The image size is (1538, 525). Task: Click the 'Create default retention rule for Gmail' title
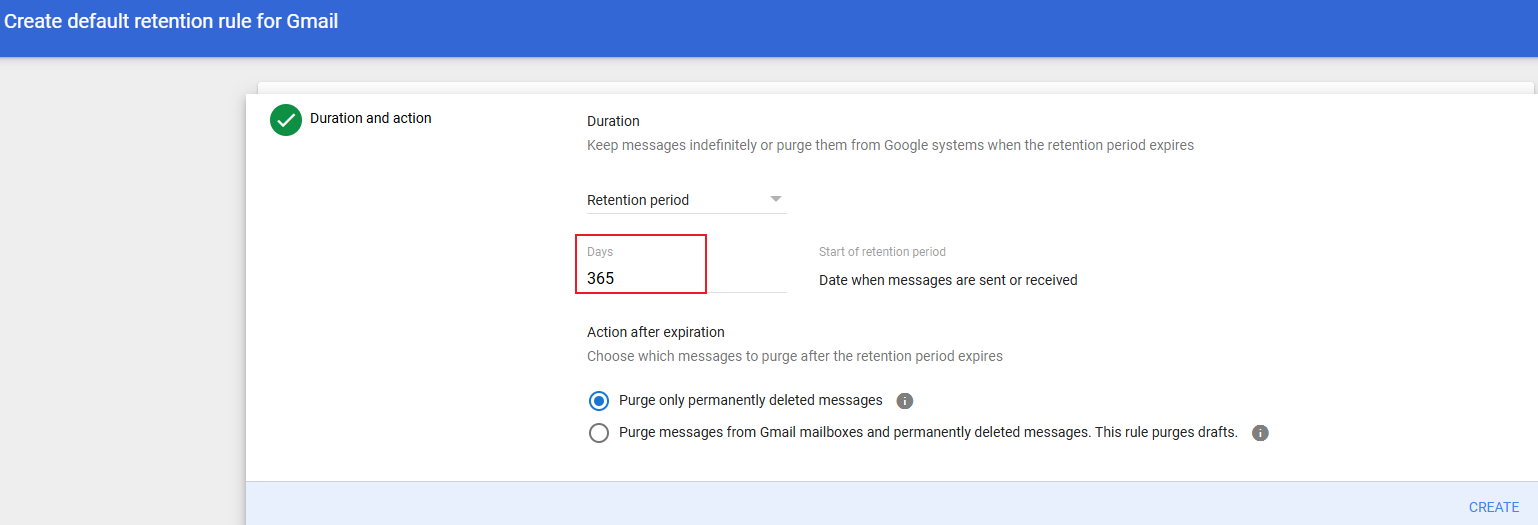point(171,21)
